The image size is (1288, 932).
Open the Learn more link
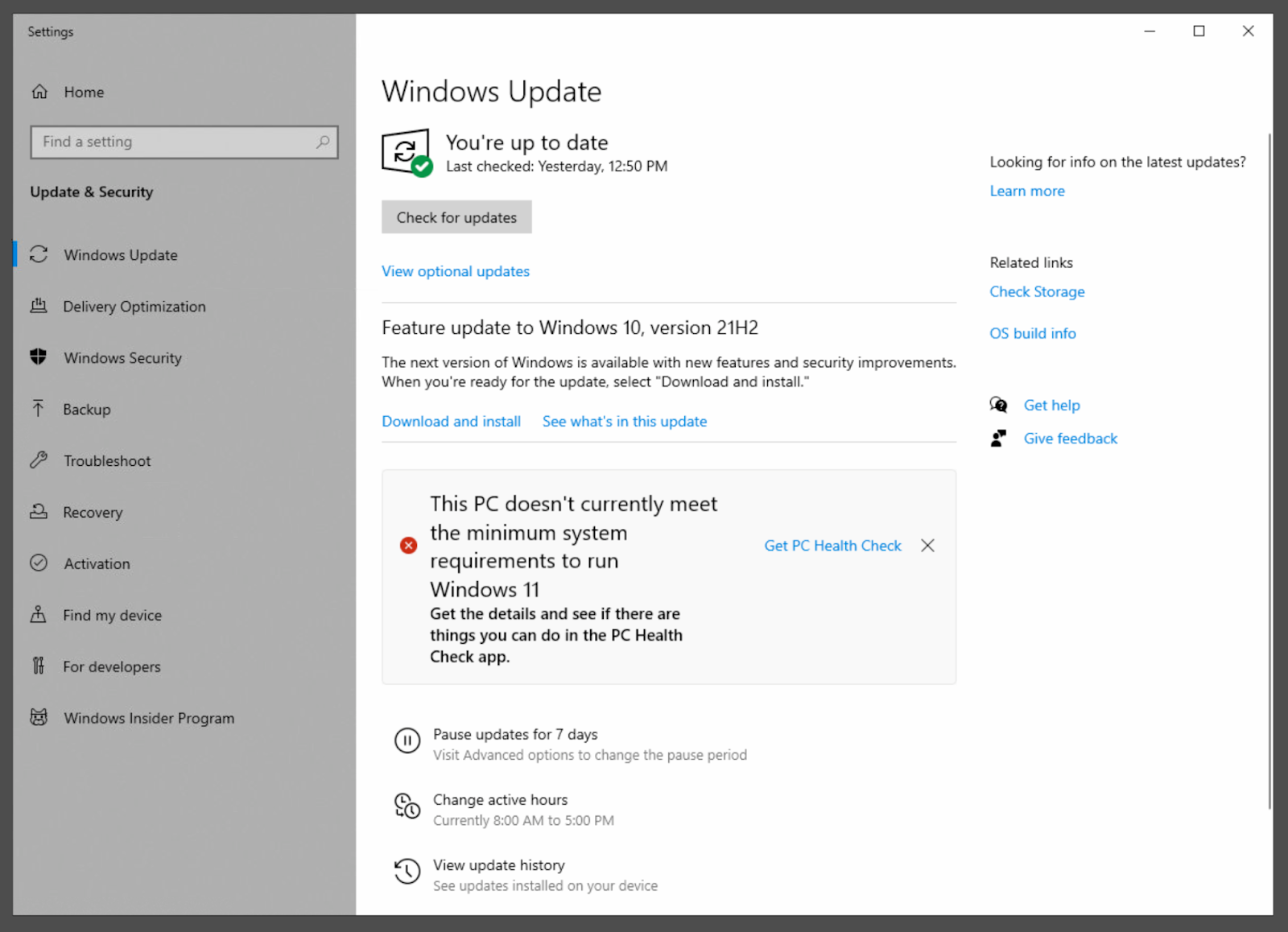1027,191
